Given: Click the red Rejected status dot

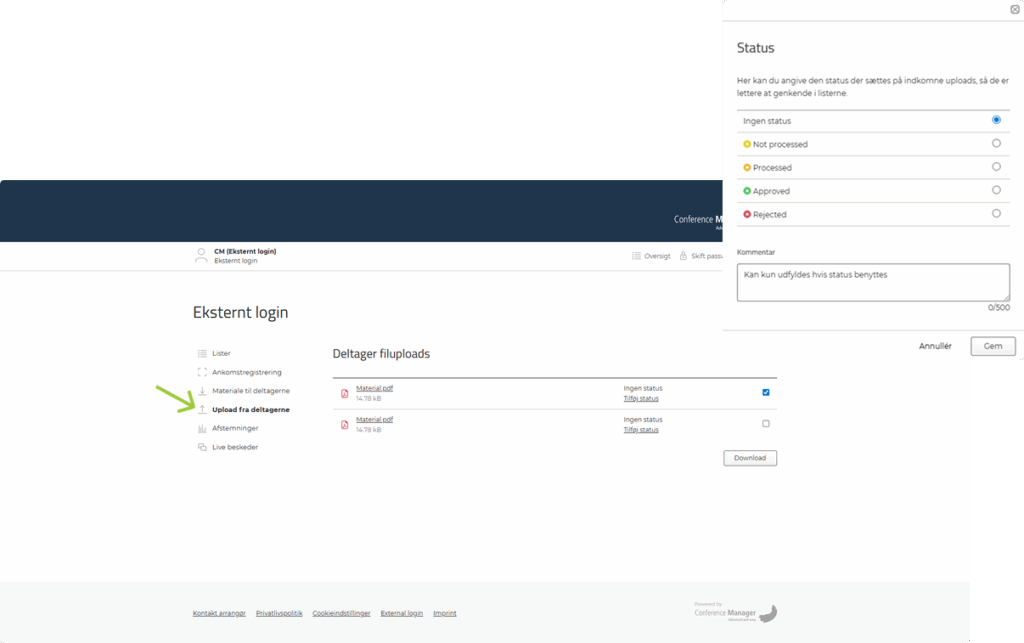Looking at the screenshot, I should click(x=747, y=215).
